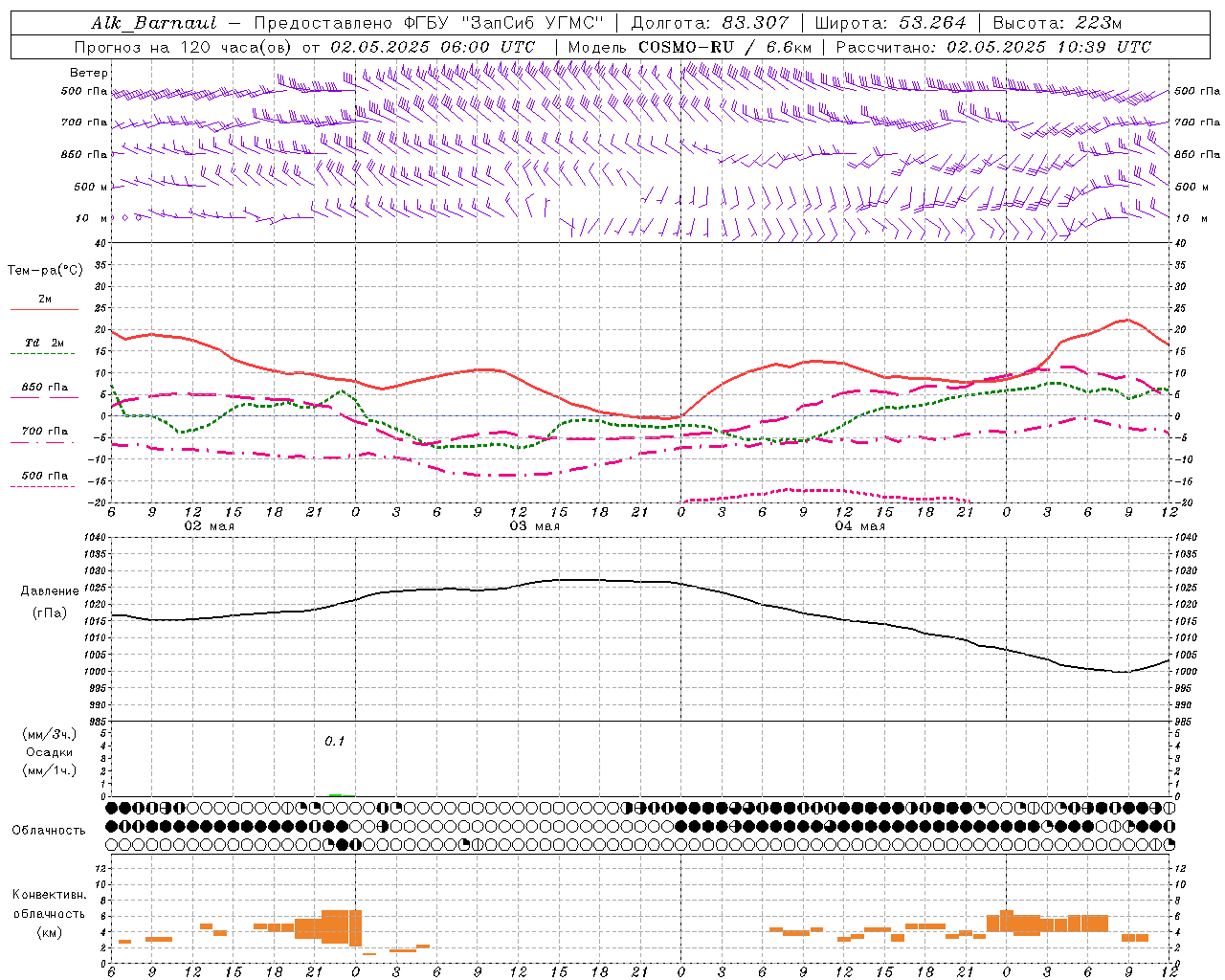Click the Высота: 223м value
The image size is (1225, 980).
click(1057, 23)
